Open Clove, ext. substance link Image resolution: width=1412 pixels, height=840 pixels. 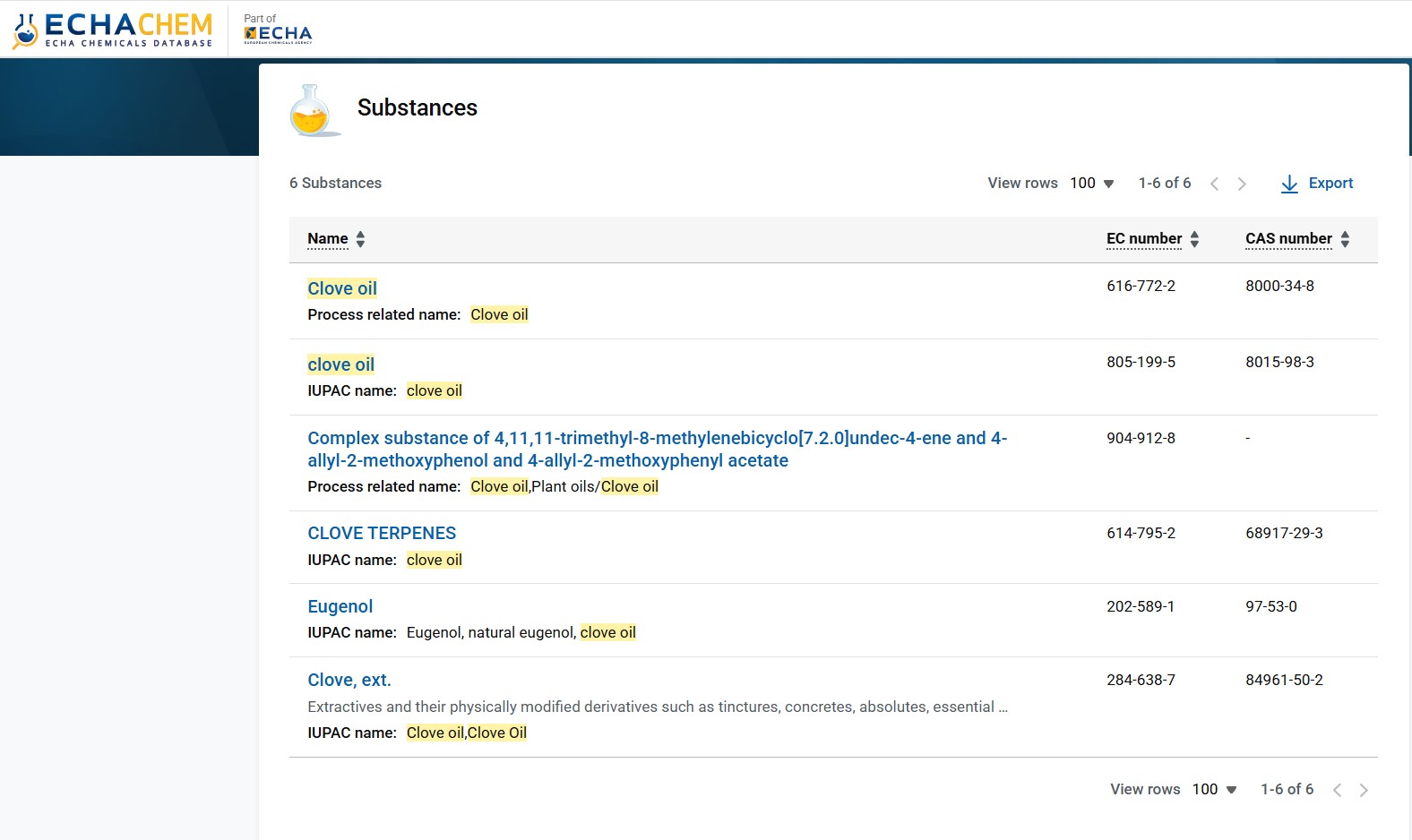pos(349,680)
